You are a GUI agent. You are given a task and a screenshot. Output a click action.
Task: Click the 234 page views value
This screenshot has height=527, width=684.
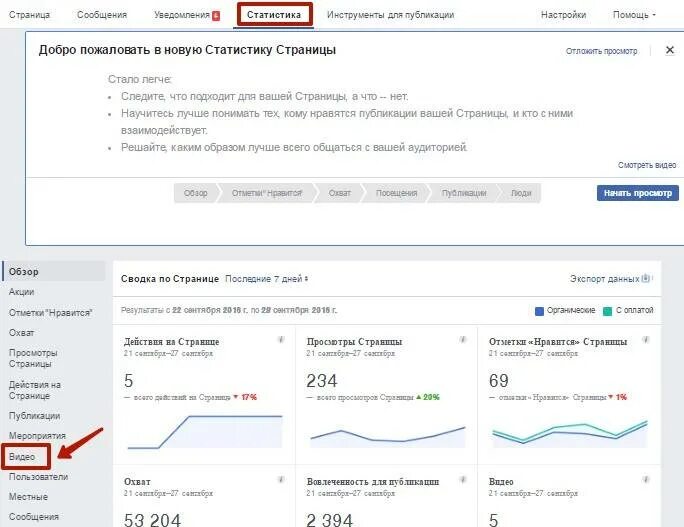(322, 381)
